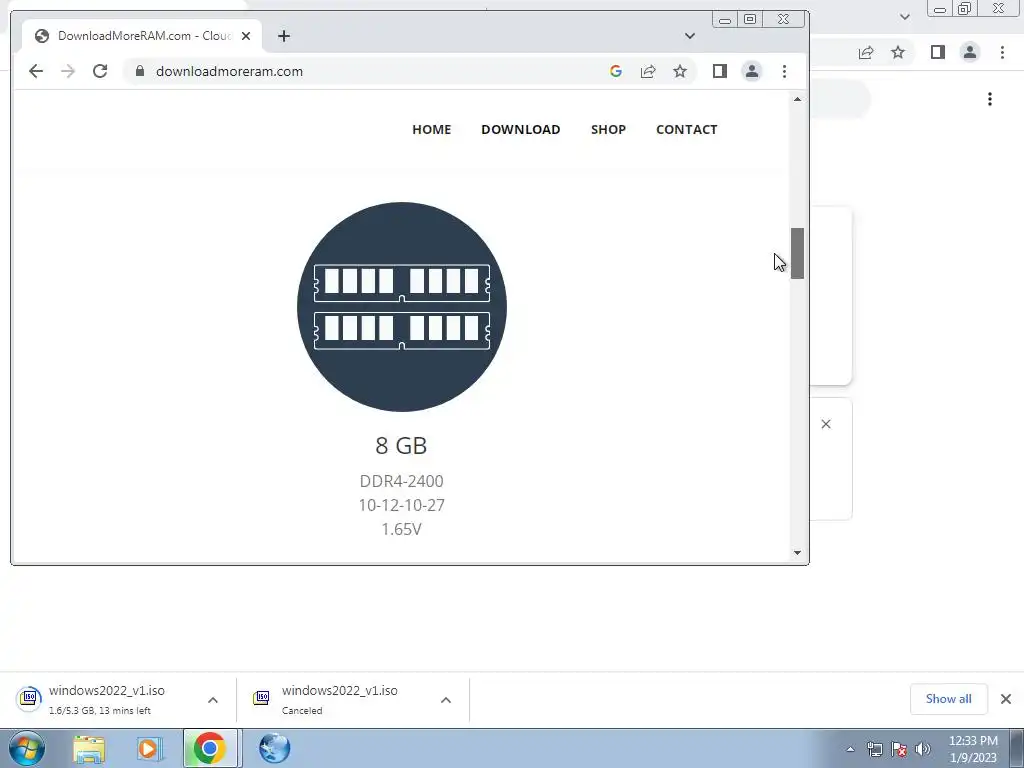The width and height of the screenshot is (1024, 768).
Task: Bookmark star in background Chrome window
Action: (x=898, y=52)
